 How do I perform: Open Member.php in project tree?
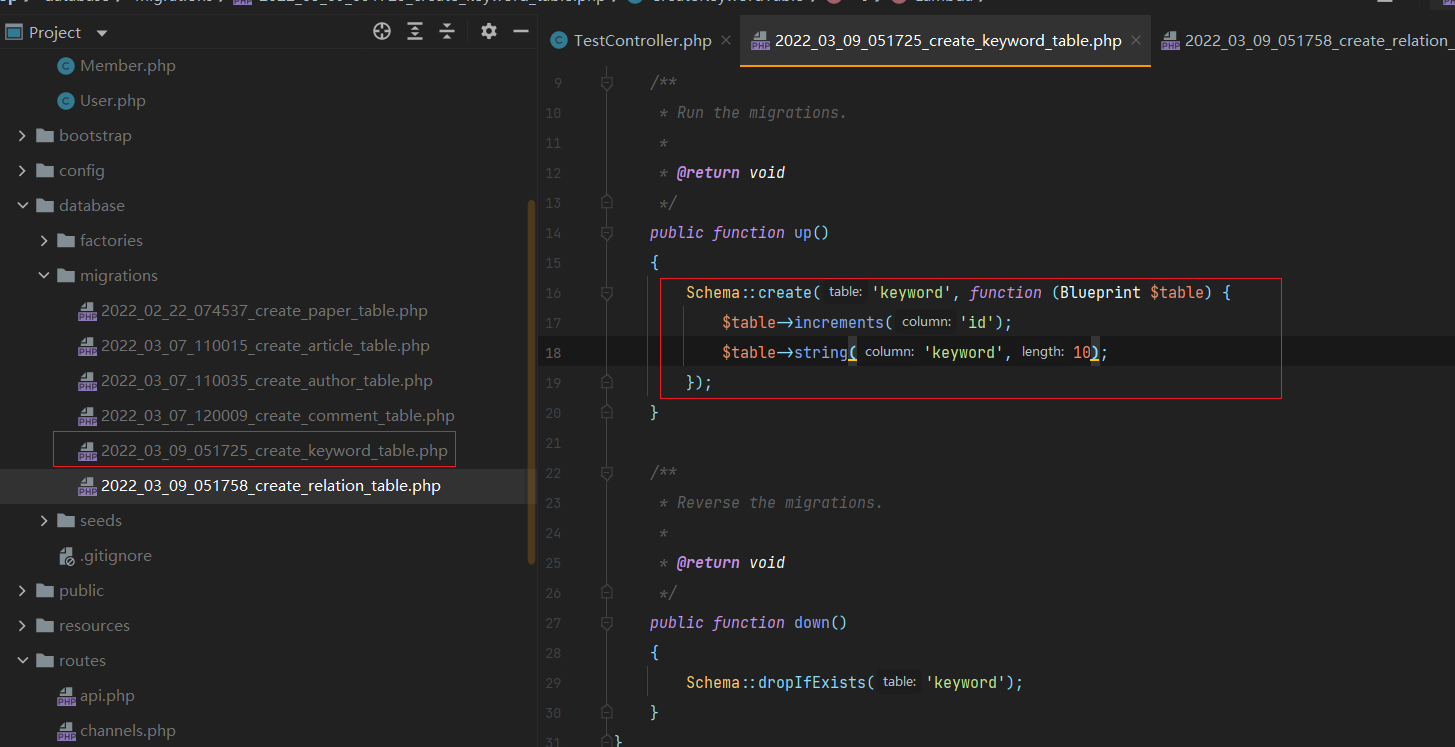(127, 66)
